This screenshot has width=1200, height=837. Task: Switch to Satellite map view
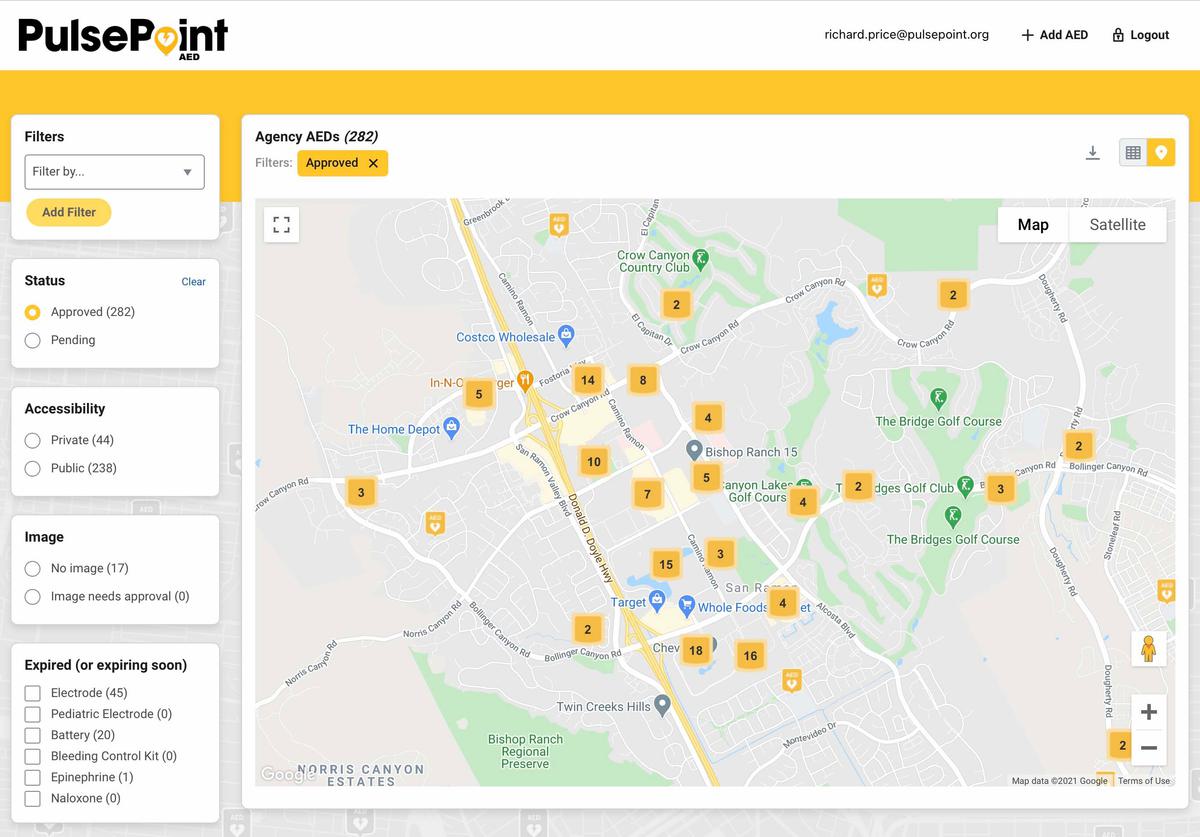[1117, 224]
